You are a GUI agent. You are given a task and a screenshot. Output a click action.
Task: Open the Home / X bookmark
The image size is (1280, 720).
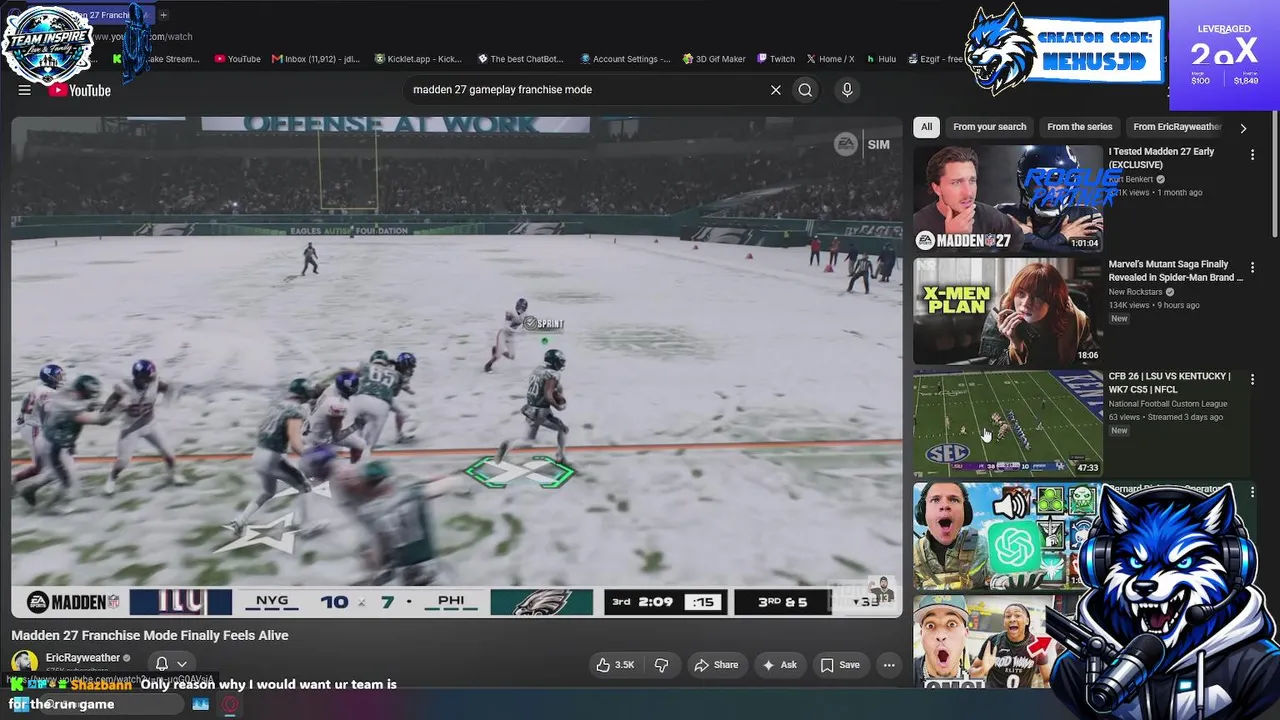(x=830, y=59)
